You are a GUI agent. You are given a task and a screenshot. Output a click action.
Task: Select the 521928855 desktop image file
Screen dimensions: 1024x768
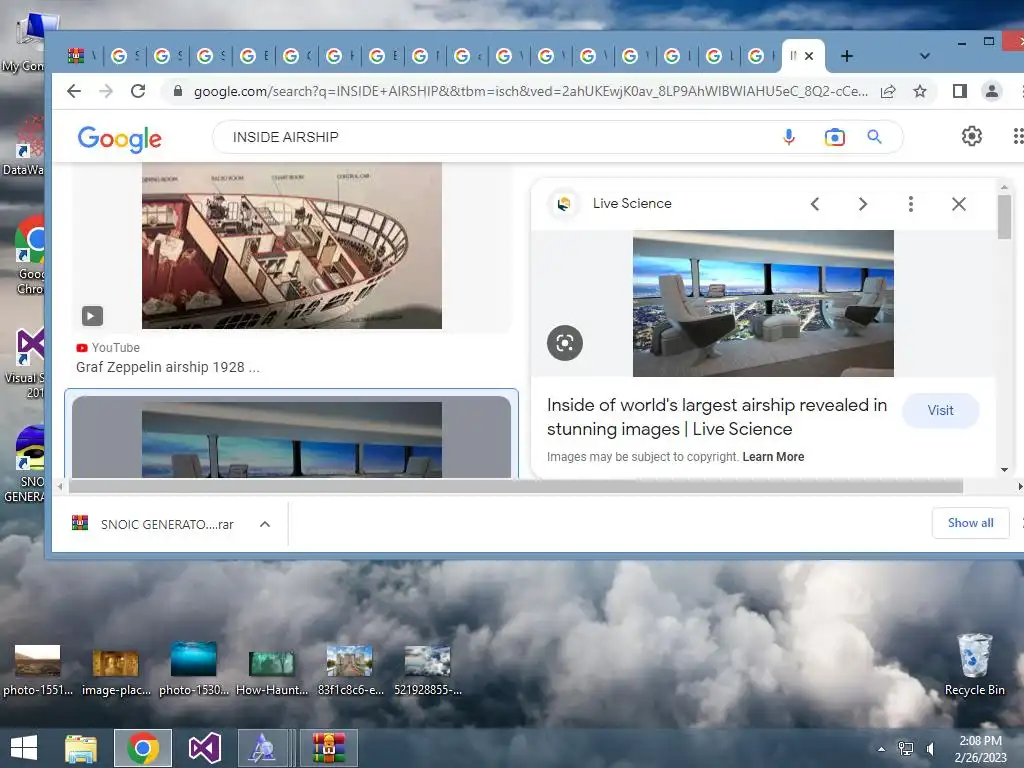click(428, 671)
